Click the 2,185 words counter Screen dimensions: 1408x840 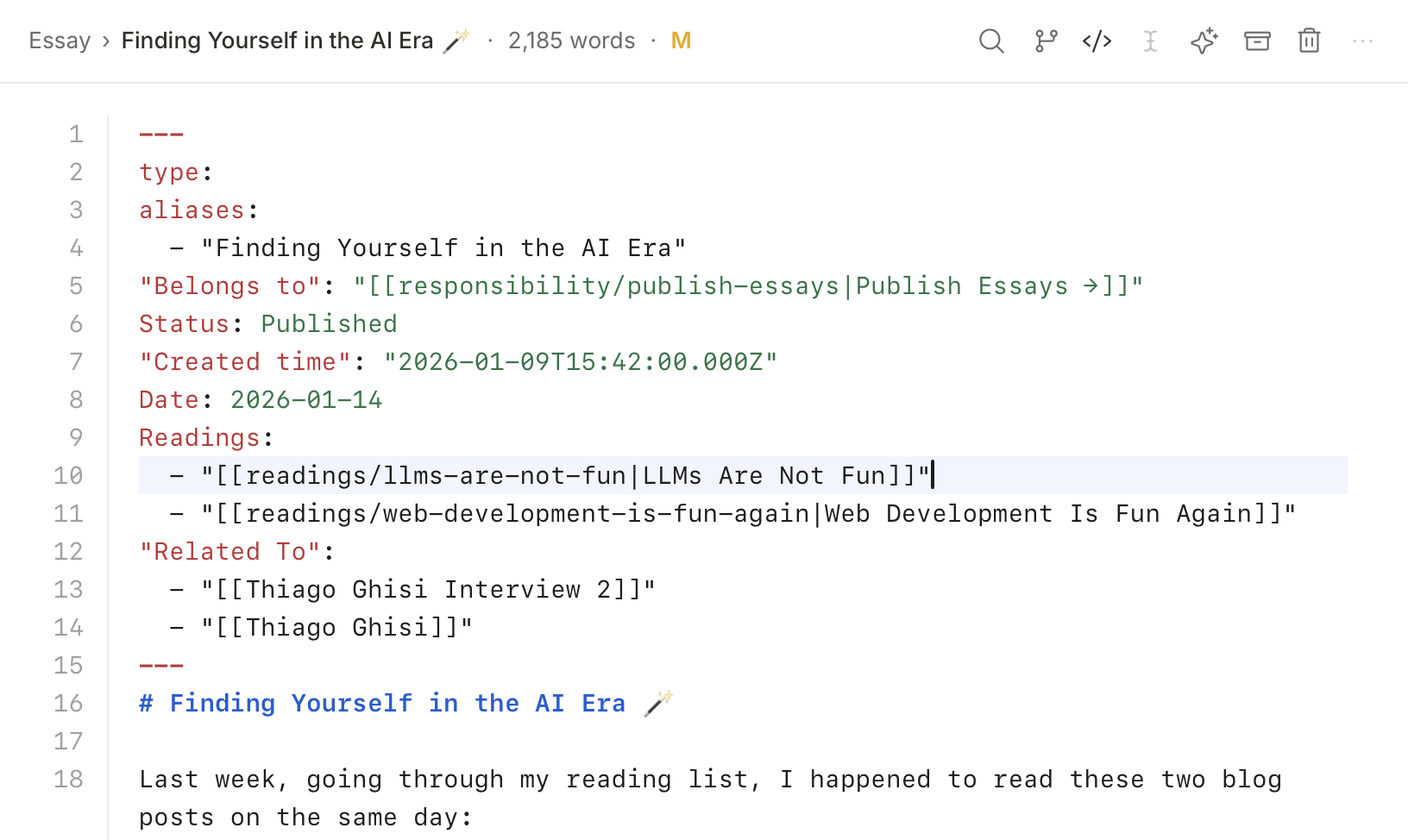(x=572, y=41)
